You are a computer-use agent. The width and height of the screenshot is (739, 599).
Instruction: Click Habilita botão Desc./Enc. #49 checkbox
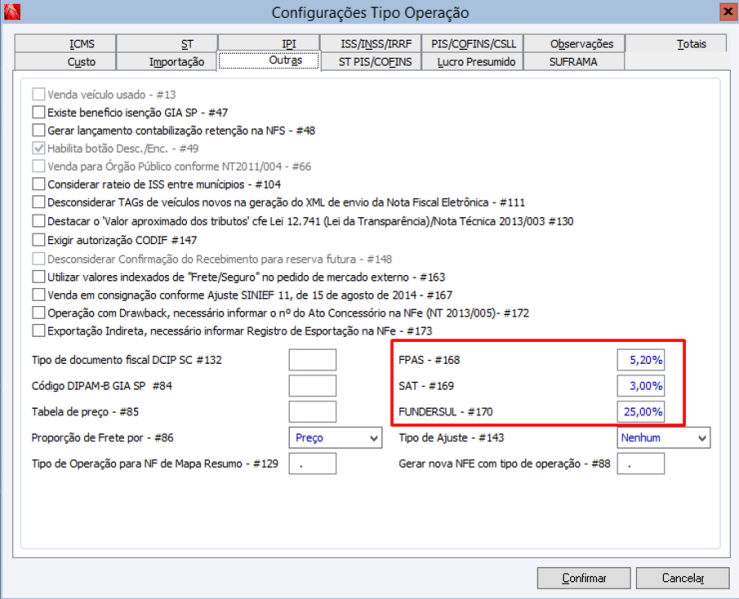point(39,148)
